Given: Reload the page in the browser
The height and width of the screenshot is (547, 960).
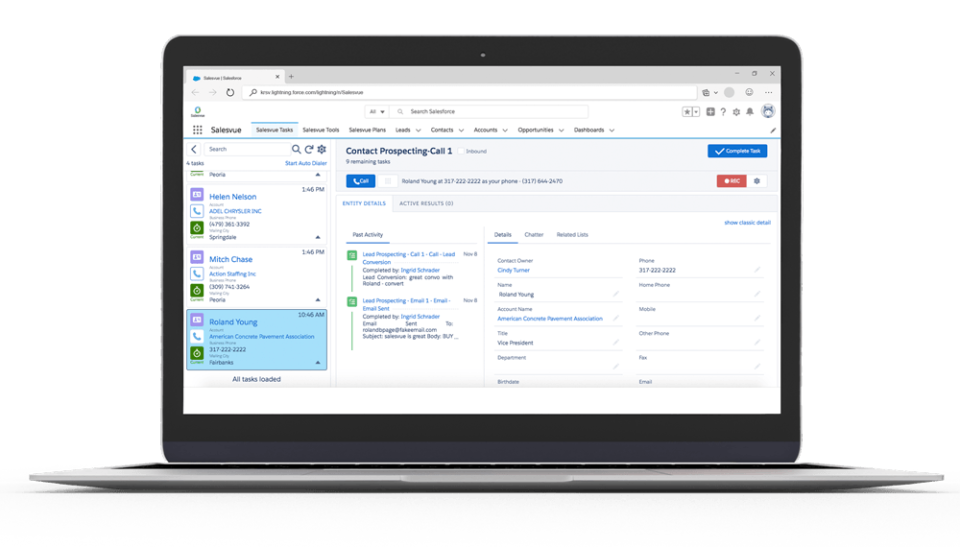Looking at the screenshot, I should click(x=230, y=92).
